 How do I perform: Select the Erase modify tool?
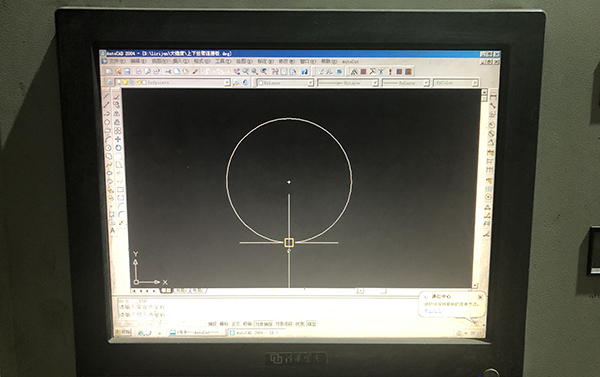point(116,96)
